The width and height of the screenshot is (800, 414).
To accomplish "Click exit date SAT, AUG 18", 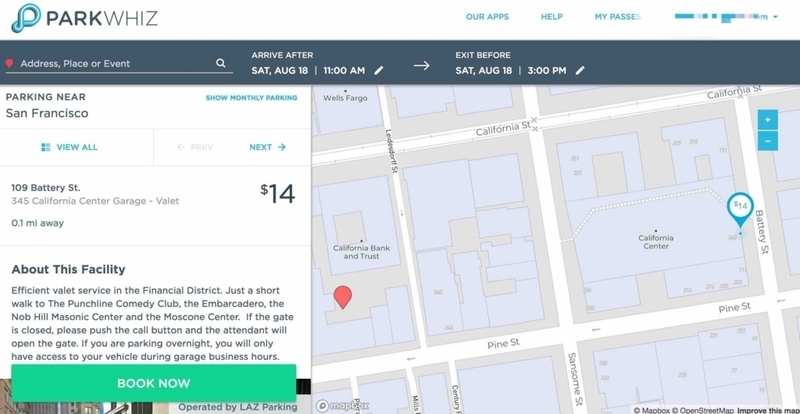I will click(x=484, y=70).
